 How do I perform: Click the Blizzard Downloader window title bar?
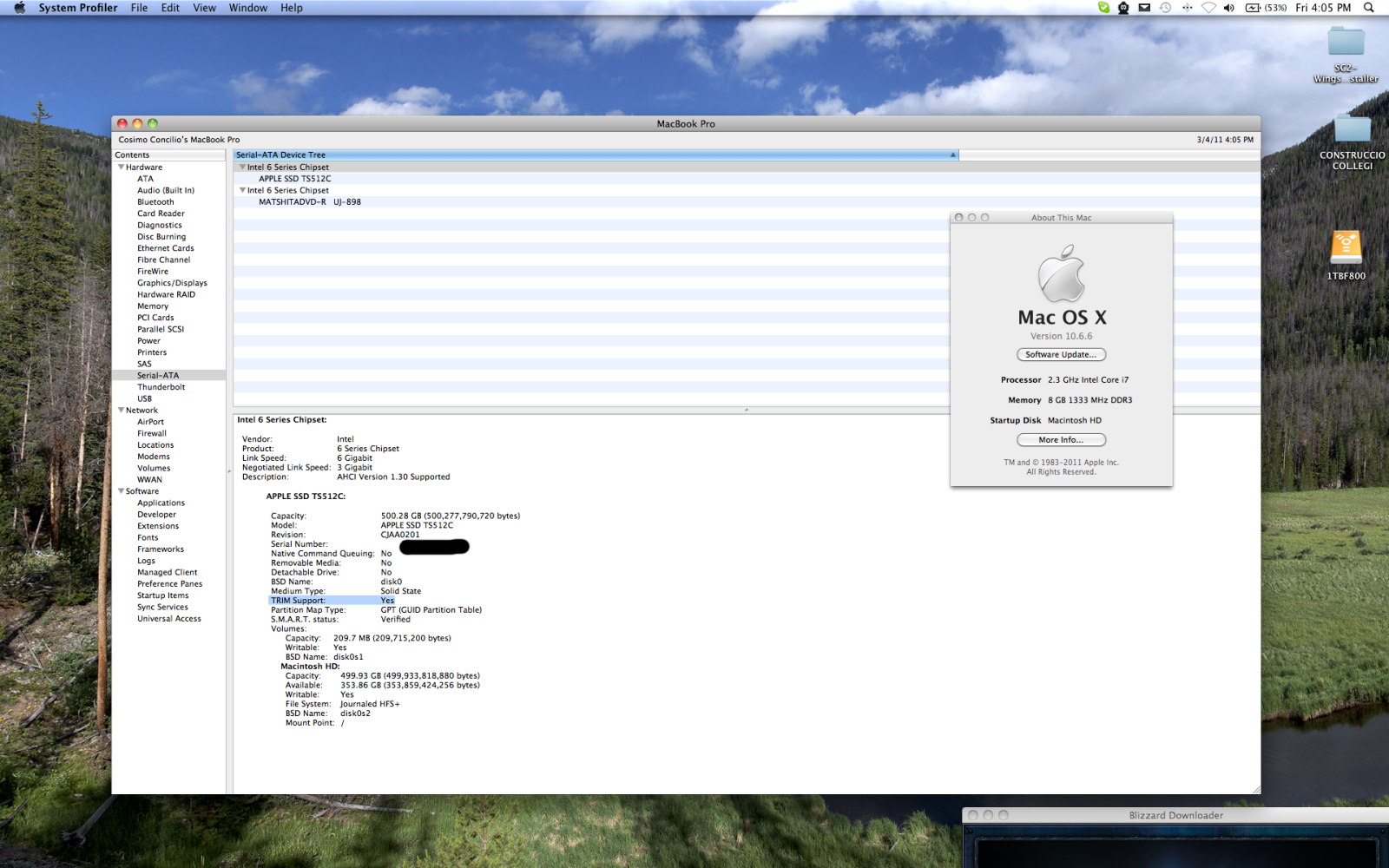[1176, 815]
